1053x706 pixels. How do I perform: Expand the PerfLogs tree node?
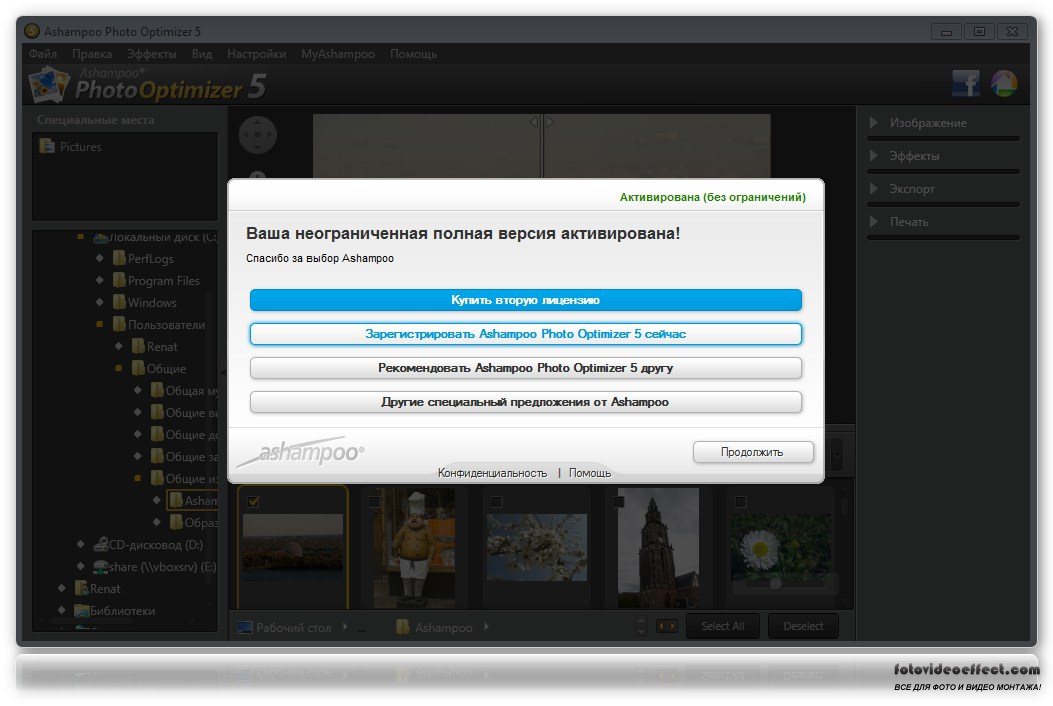tap(99, 259)
